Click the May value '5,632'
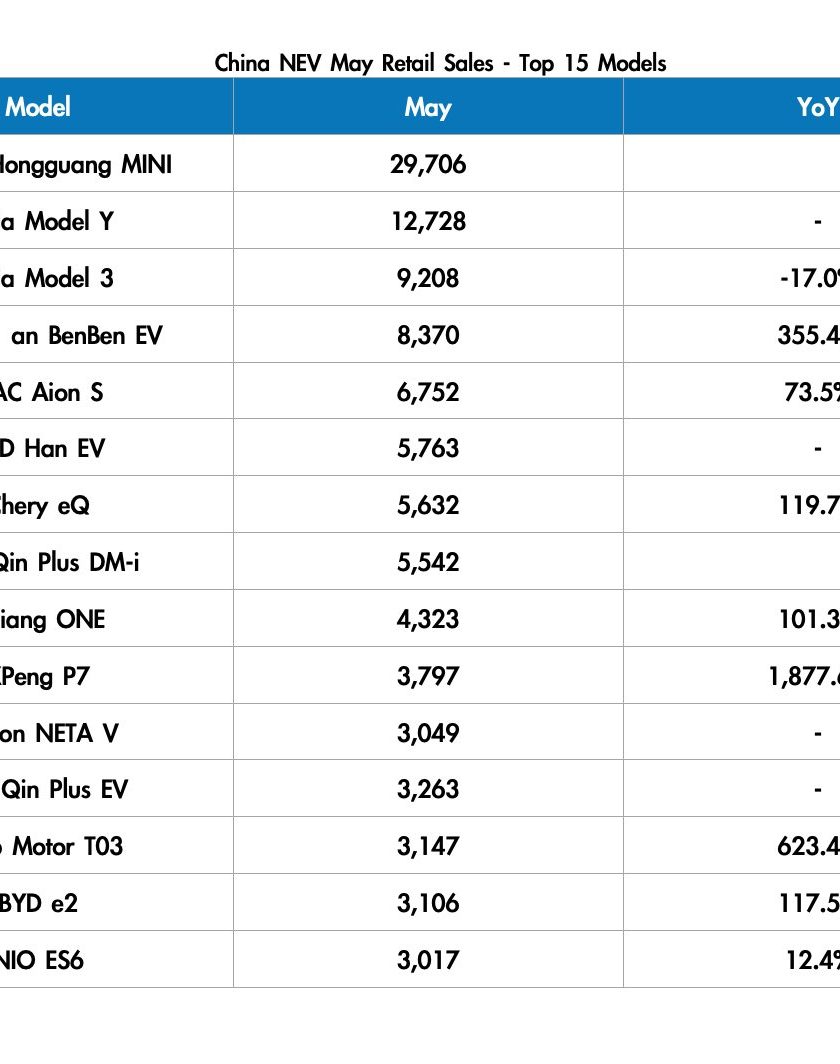 (428, 506)
